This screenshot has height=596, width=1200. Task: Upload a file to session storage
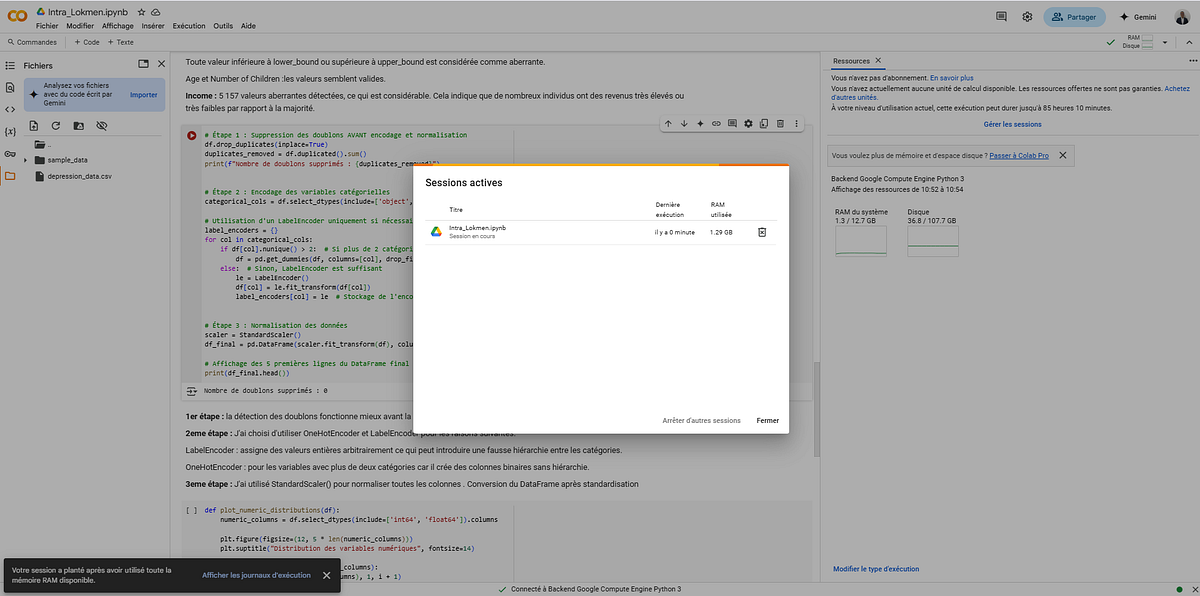tap(33, 126)
